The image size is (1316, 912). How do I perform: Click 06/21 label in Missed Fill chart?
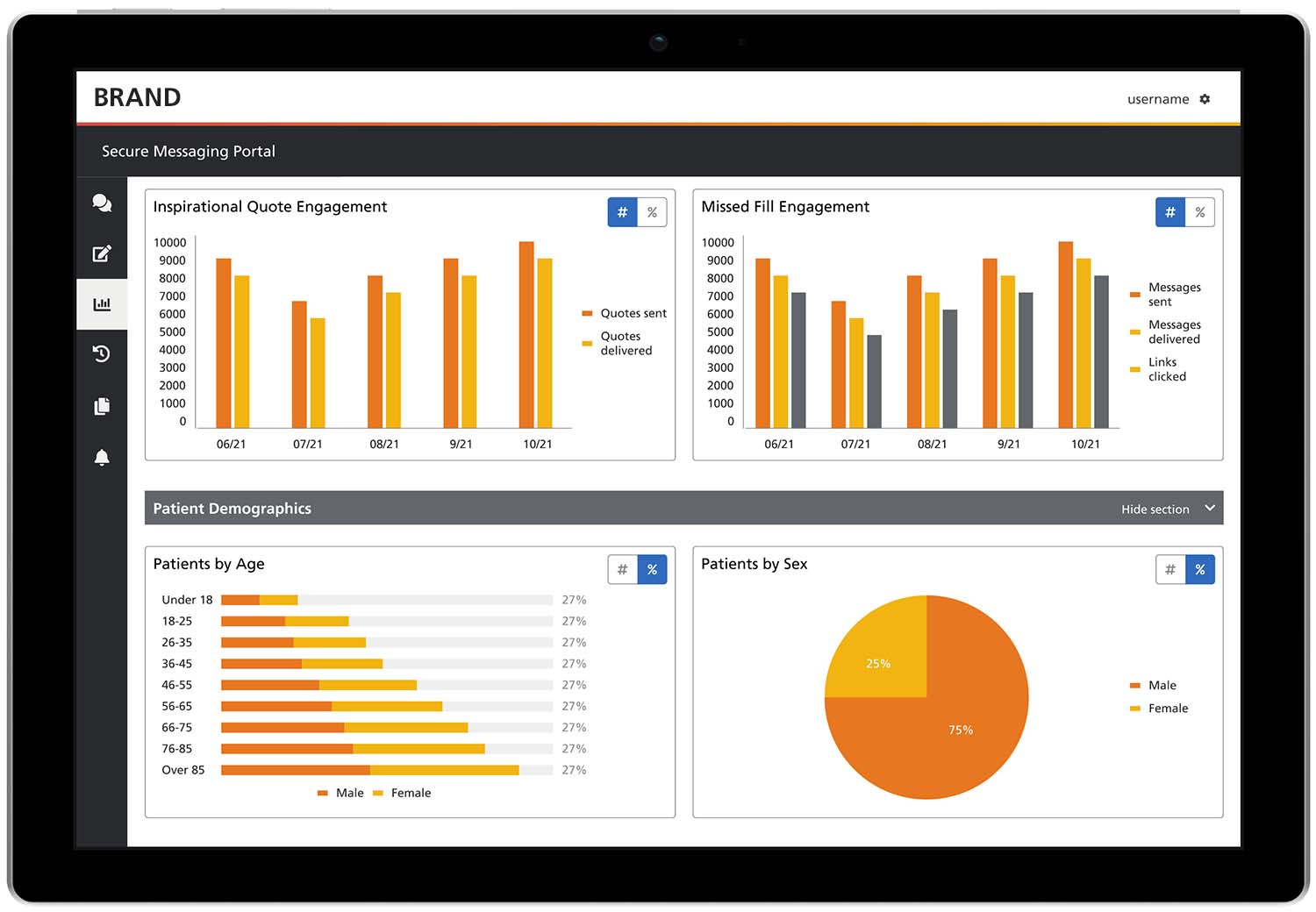[778, 444]
